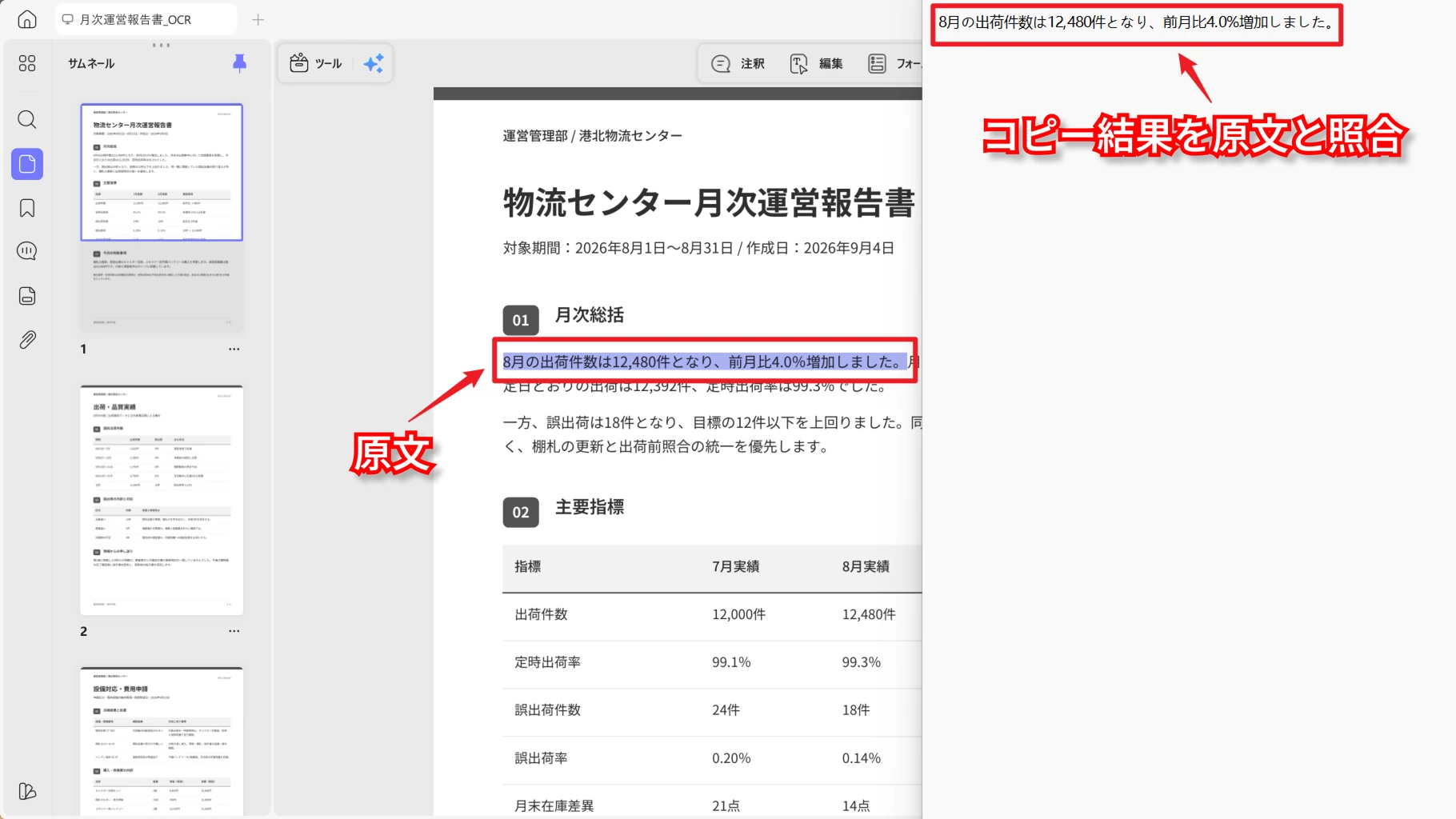Open the more options menu for page 1
1456x819 pixels.
click(234, 350)
